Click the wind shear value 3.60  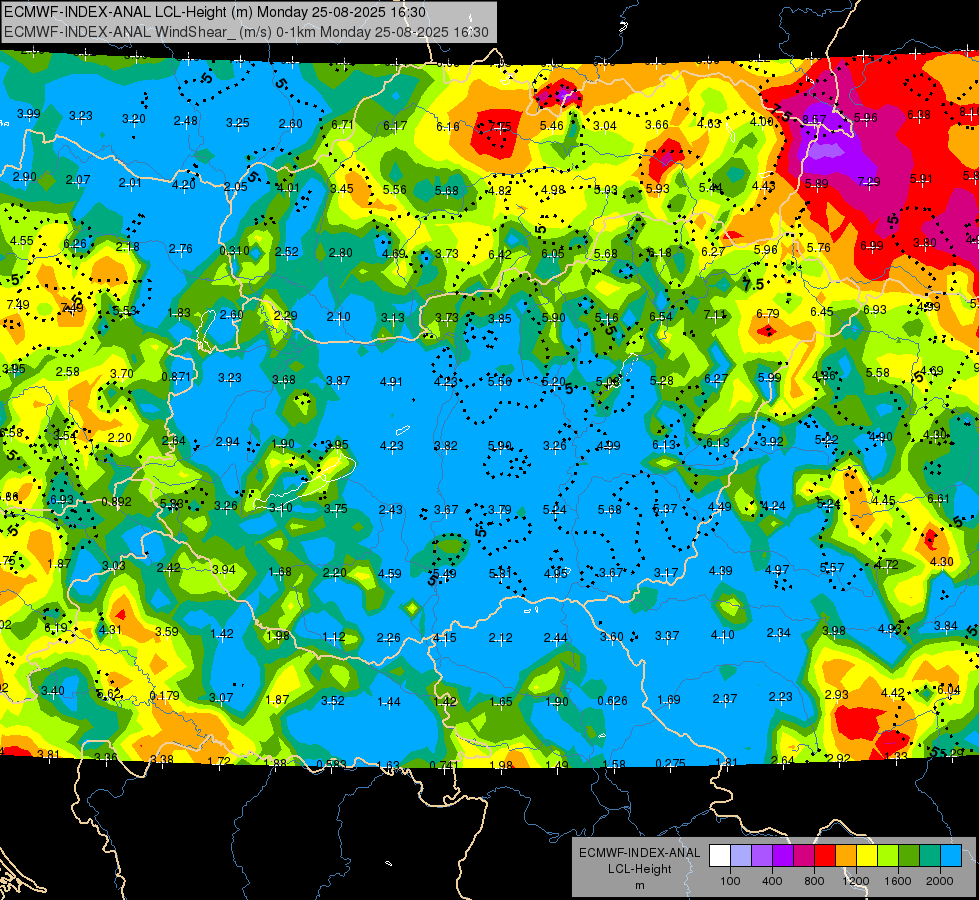pyautogui.click(x=611, y=636)
